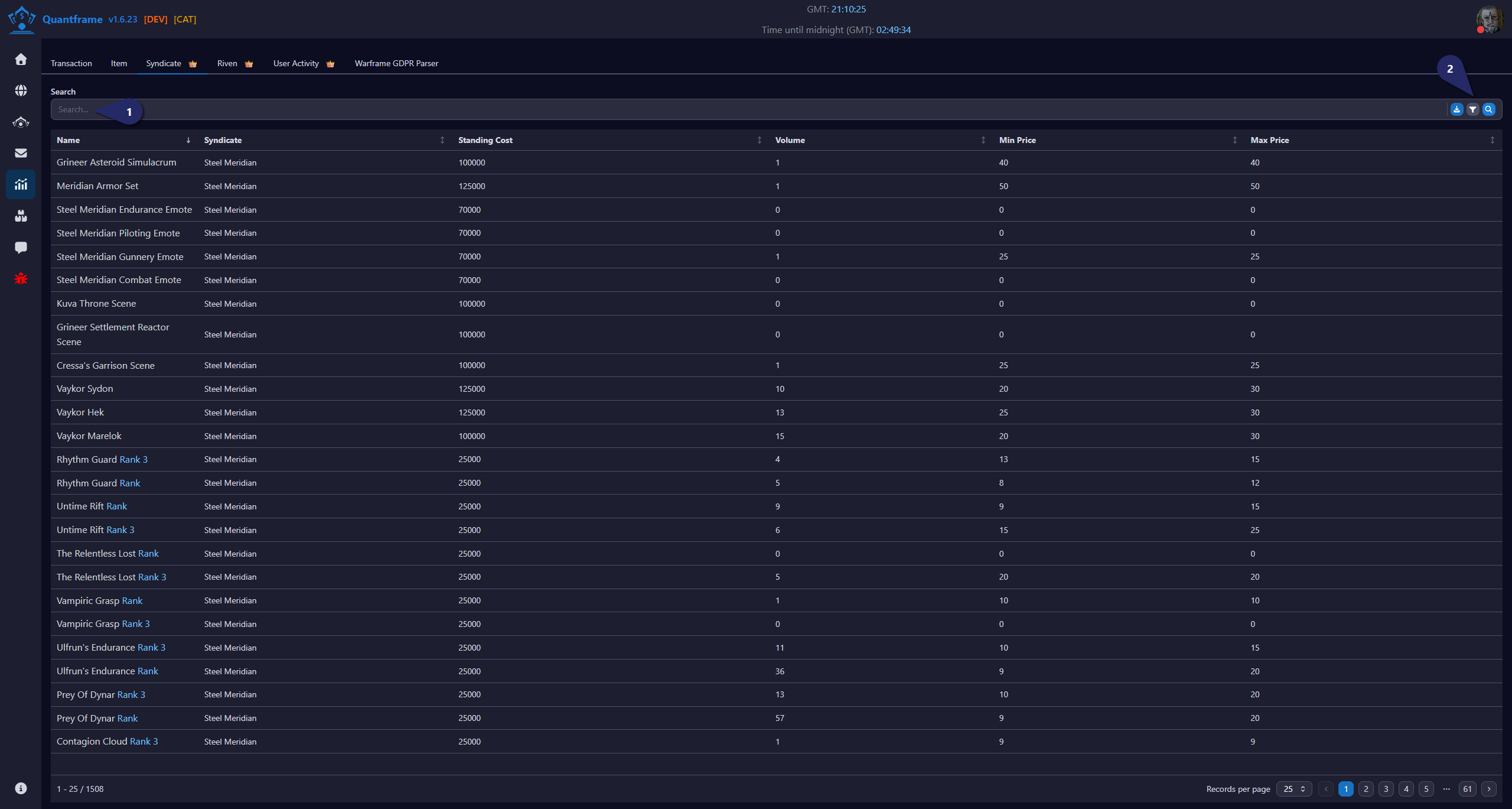
Task: Click Prey Of Dynar Rank 3 row
Action: [776, 694]
